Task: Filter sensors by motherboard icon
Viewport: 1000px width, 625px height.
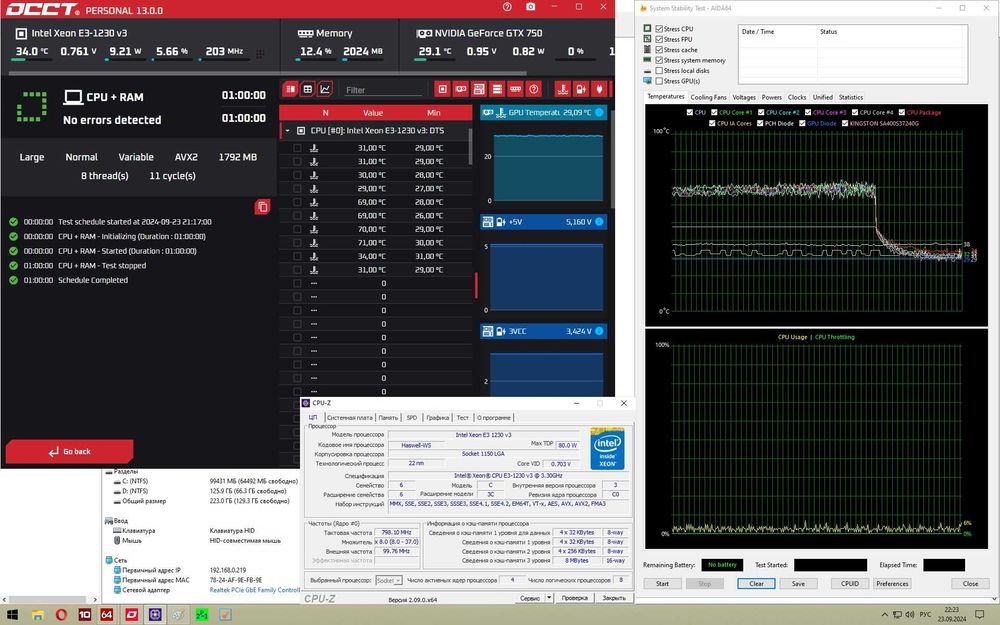Action: (479, 89)
